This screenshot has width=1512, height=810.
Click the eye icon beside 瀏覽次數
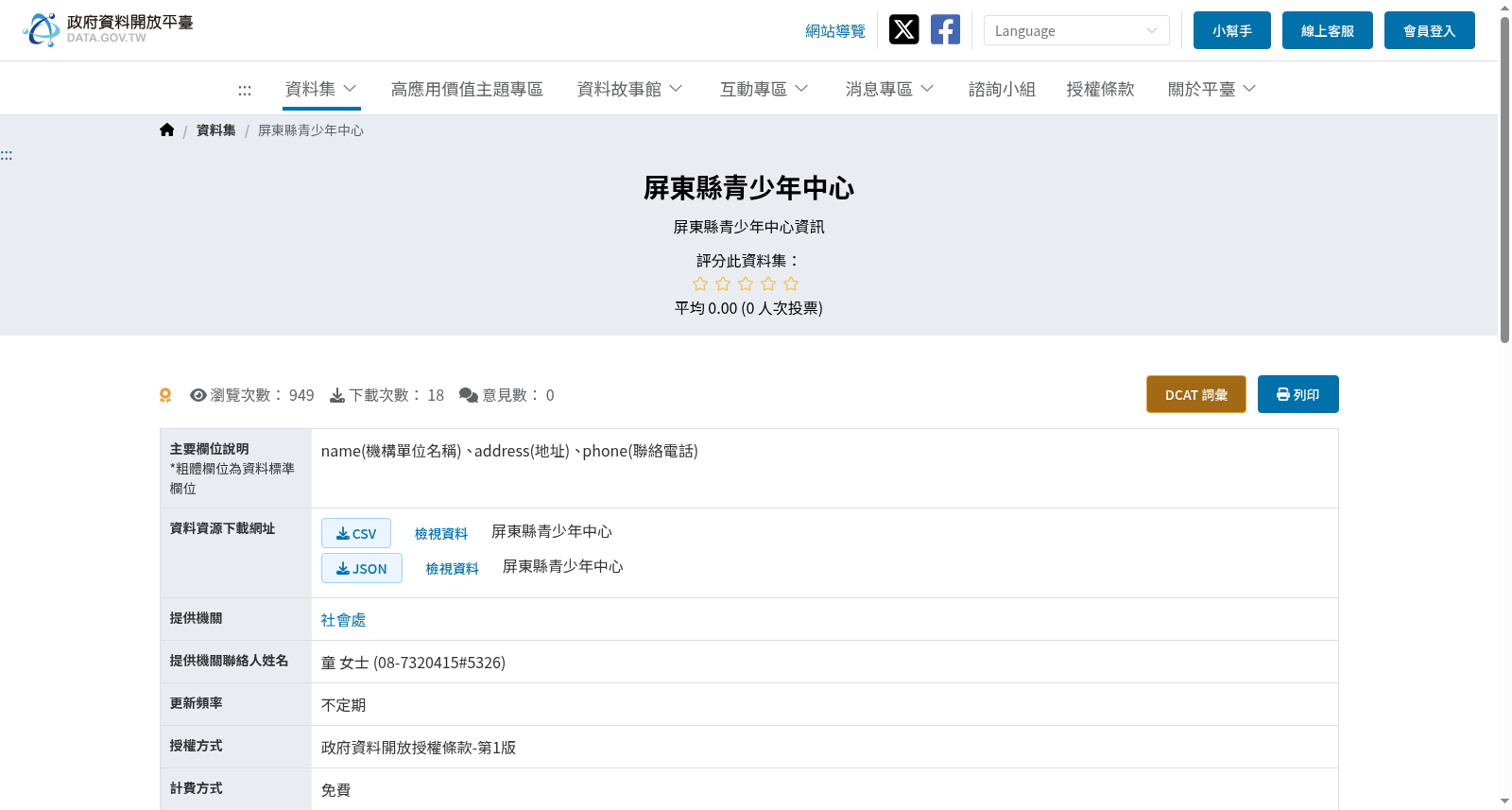198,395
